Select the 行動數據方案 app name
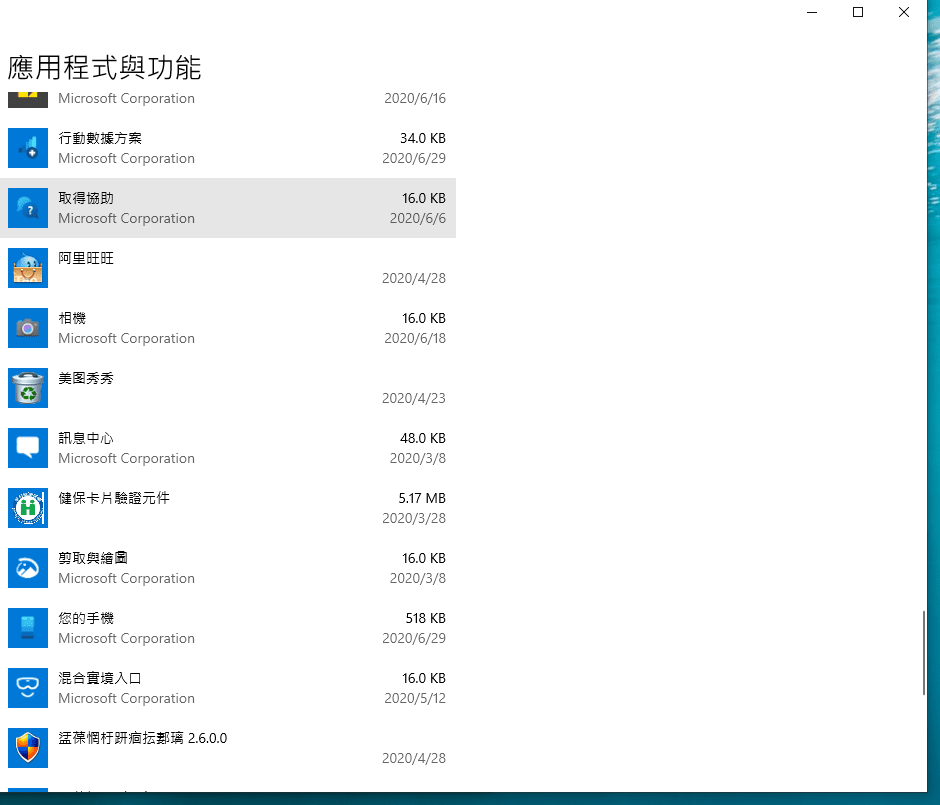 (x=100, y=138)
